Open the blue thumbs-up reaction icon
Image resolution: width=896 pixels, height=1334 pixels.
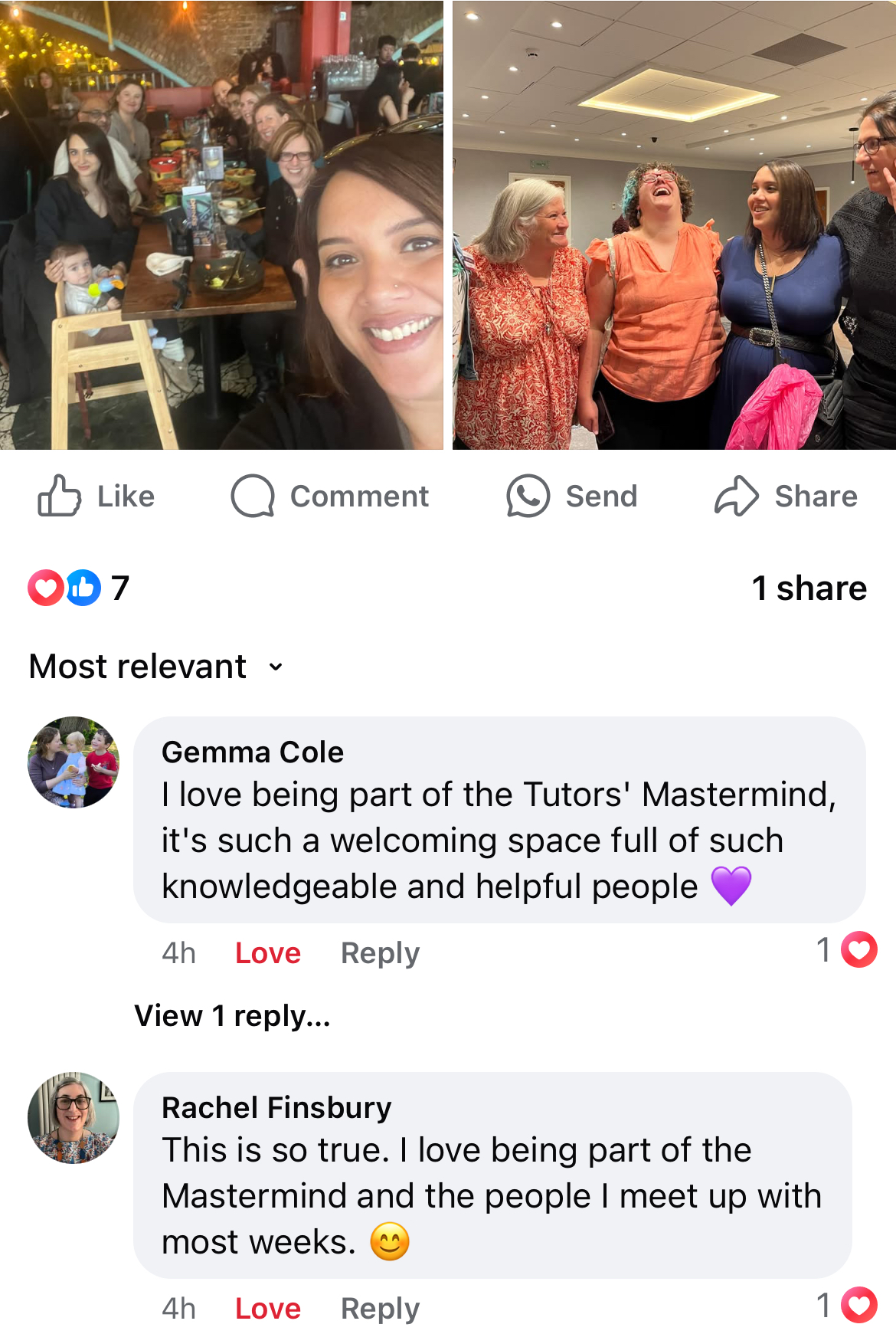83,588
